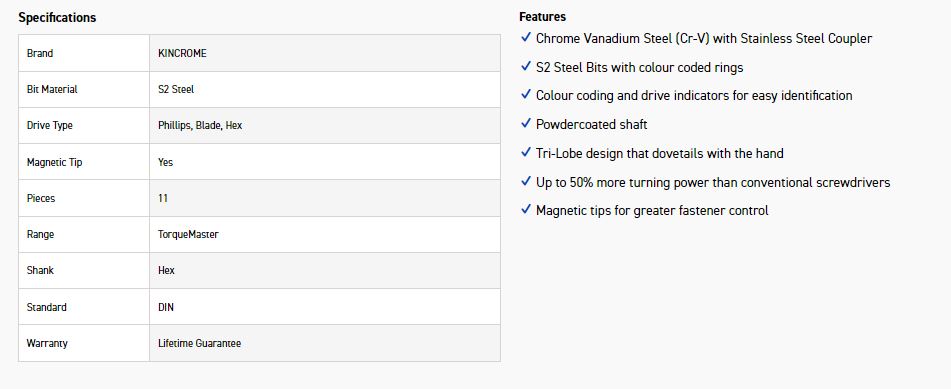951x389 pixels.
Task: Click the Magnetic Tip row label
Action: 55,162
